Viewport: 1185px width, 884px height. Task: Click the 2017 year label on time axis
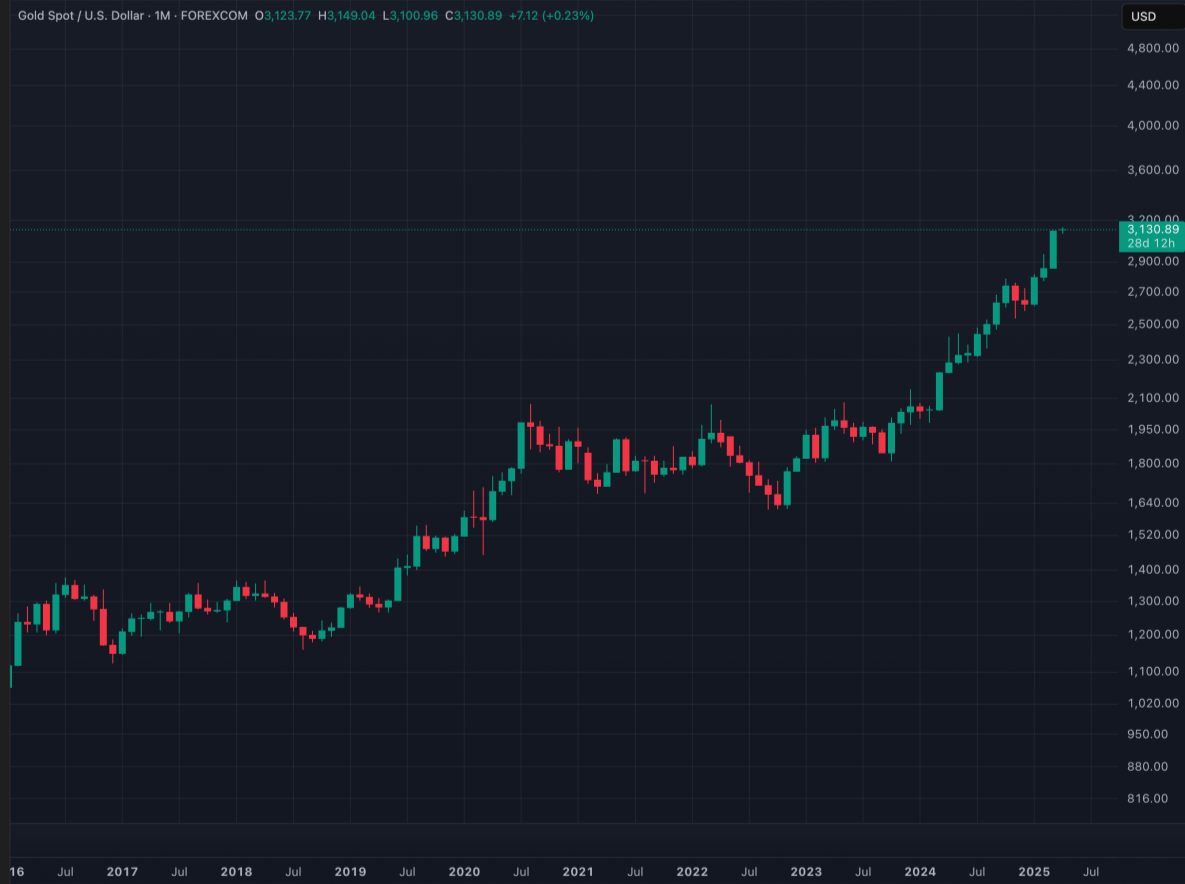122,871
